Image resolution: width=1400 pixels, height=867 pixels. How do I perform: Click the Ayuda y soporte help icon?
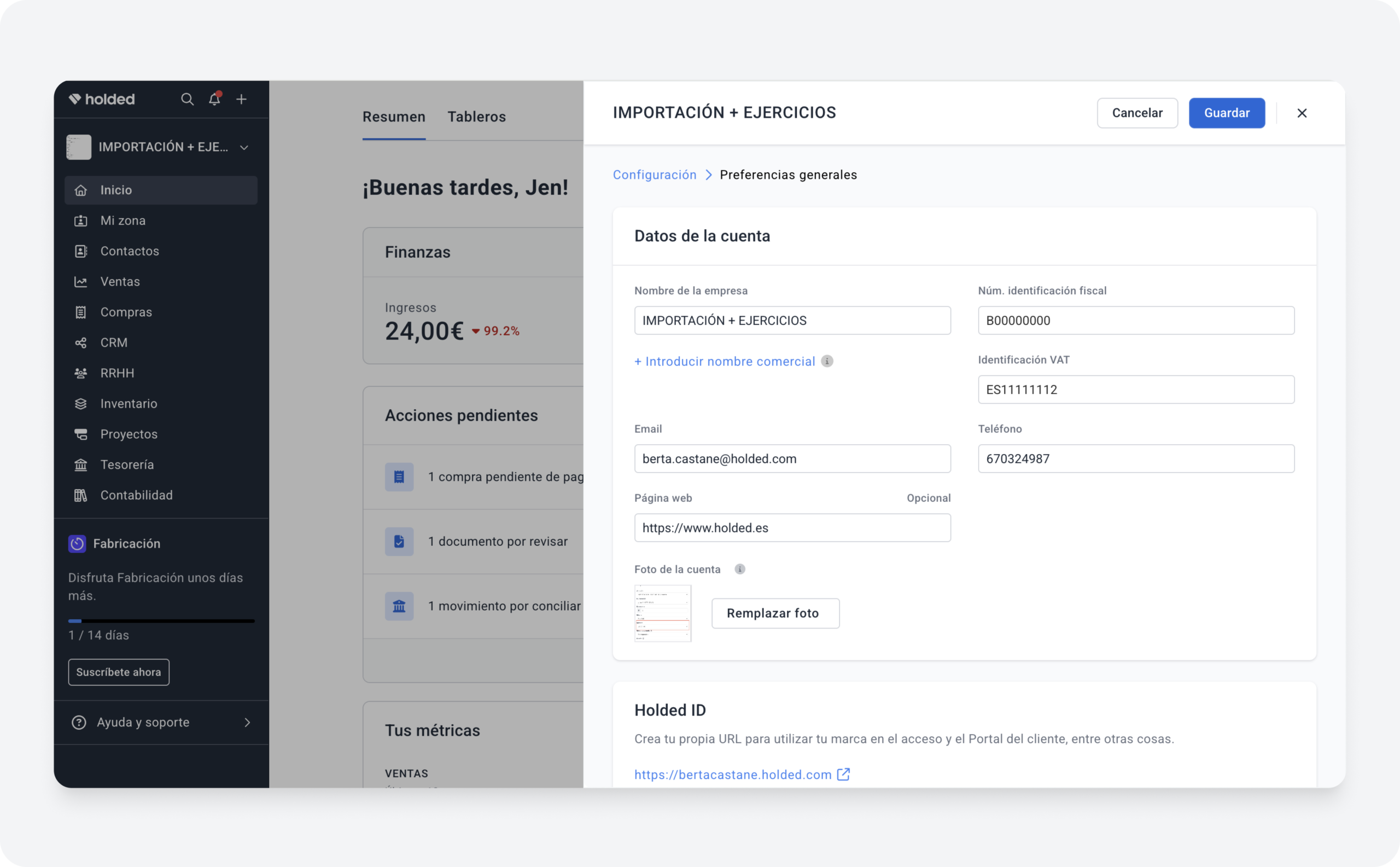click(x=79, y=723)
